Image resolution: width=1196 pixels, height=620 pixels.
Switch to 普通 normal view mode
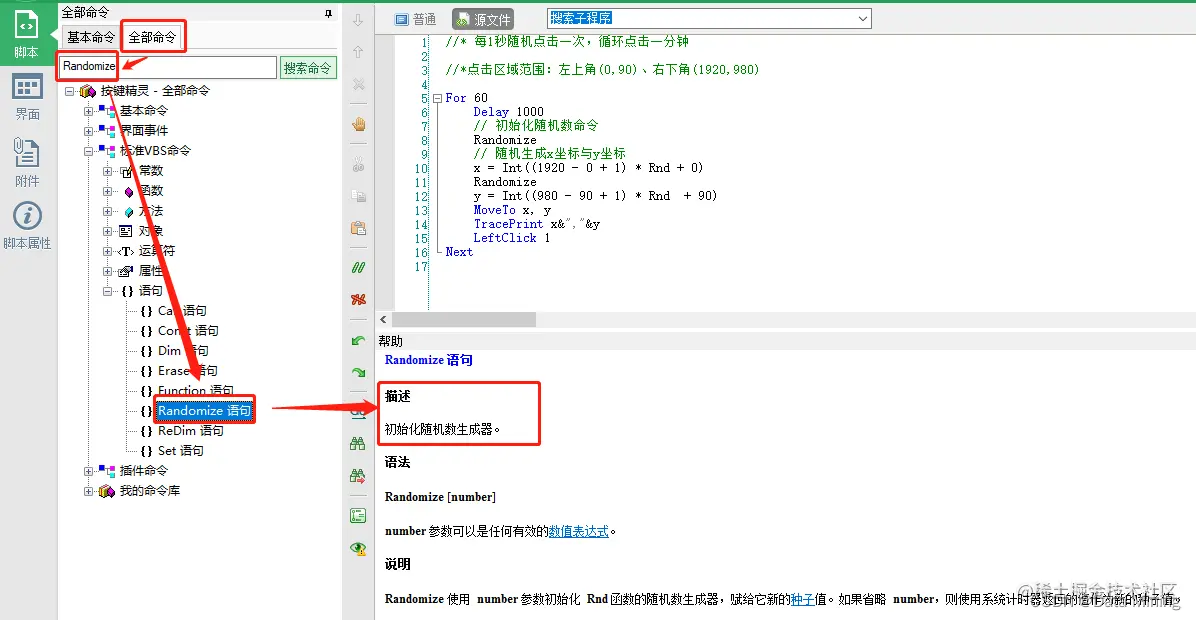416,19
